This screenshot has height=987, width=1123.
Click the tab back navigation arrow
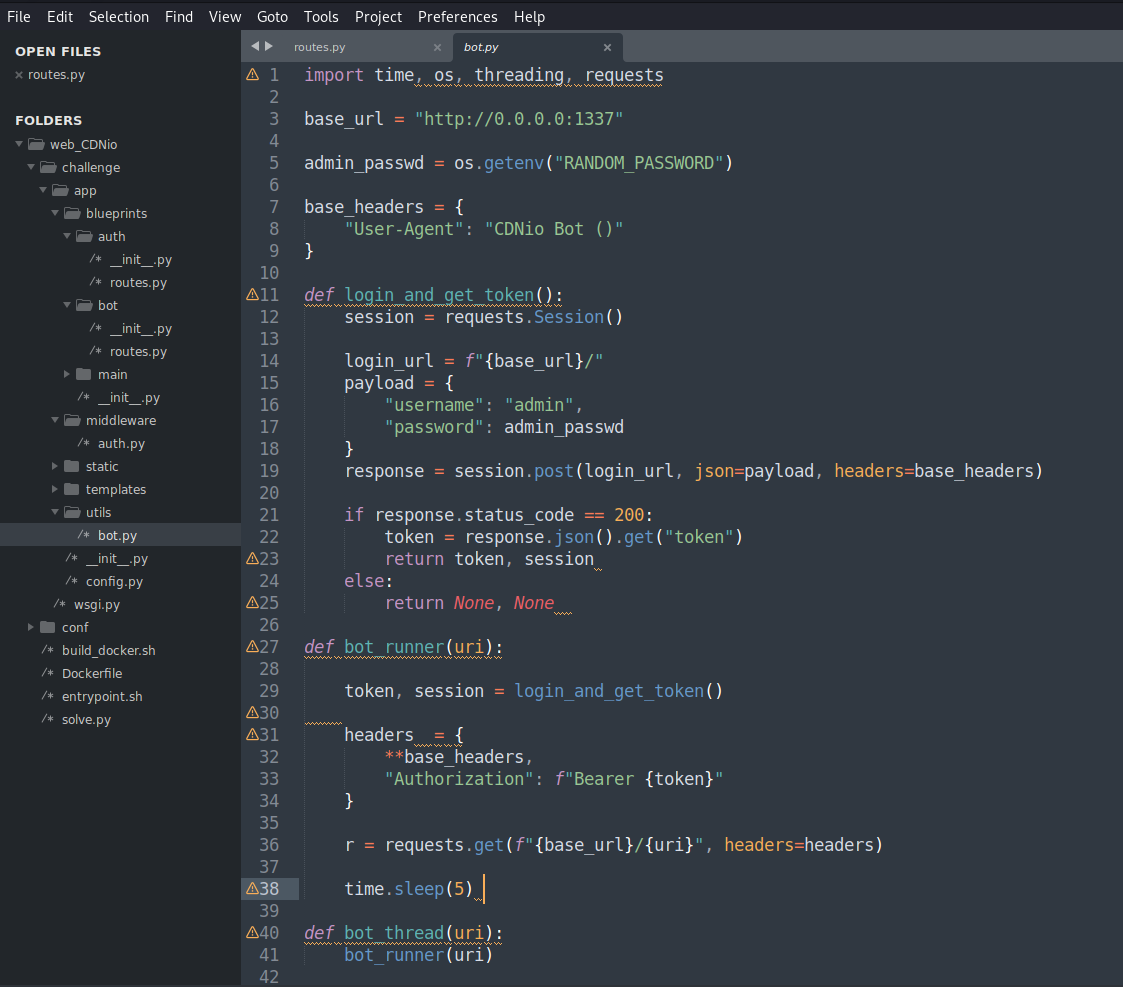point(255,46)
